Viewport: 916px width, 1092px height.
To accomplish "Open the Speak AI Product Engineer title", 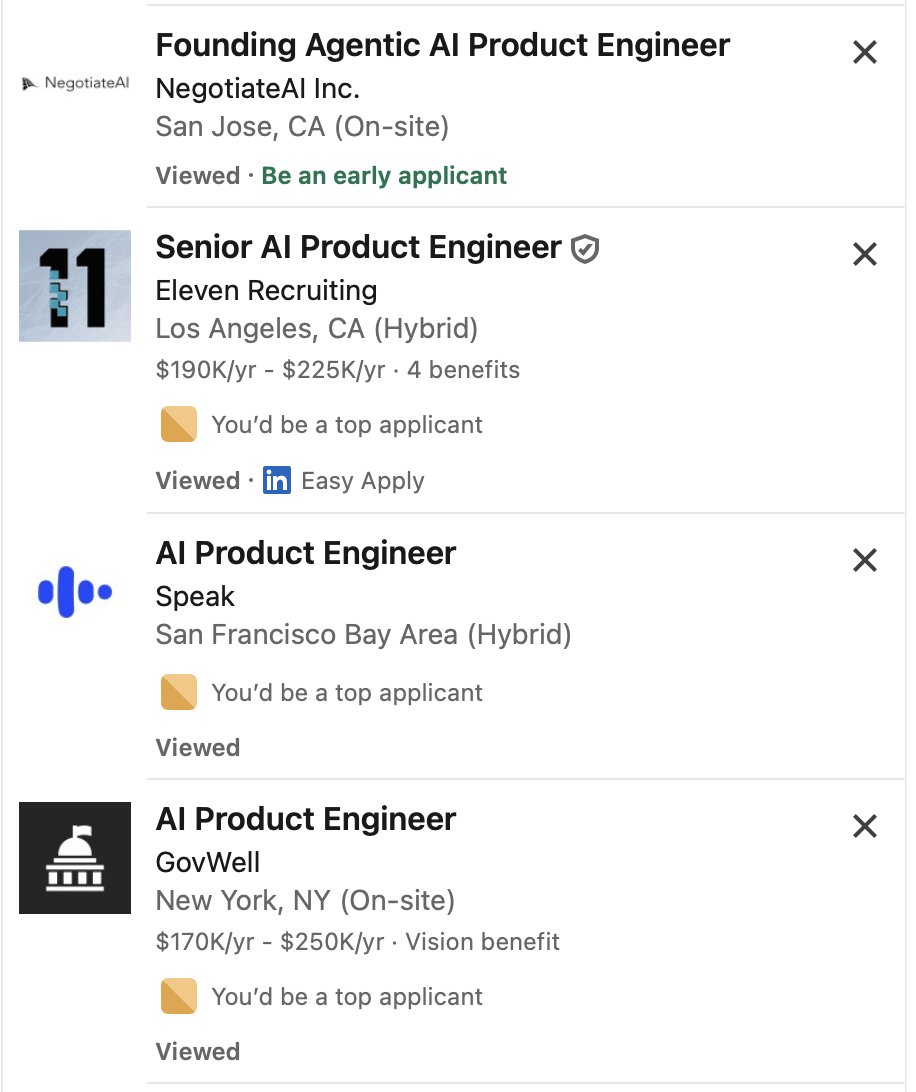I will (x=305, y=553).
